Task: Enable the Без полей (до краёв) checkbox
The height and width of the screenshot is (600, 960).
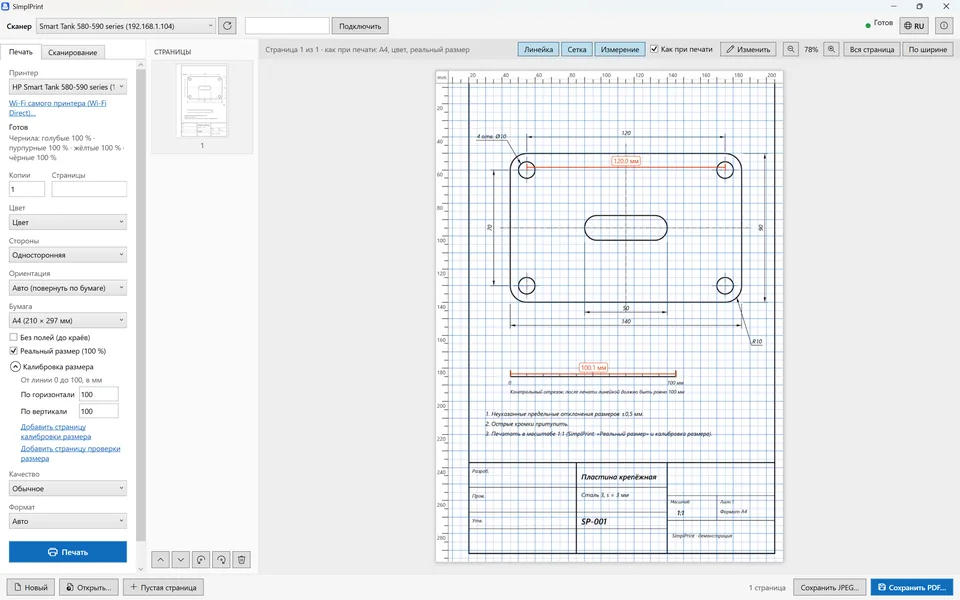Action: tap(13, 337)
